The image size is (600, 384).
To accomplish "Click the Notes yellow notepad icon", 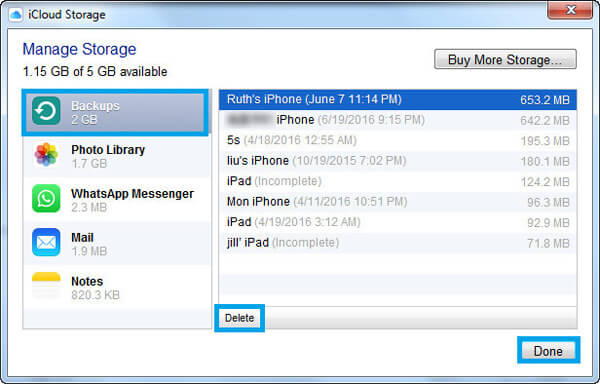I will click(x=46, y=286).
